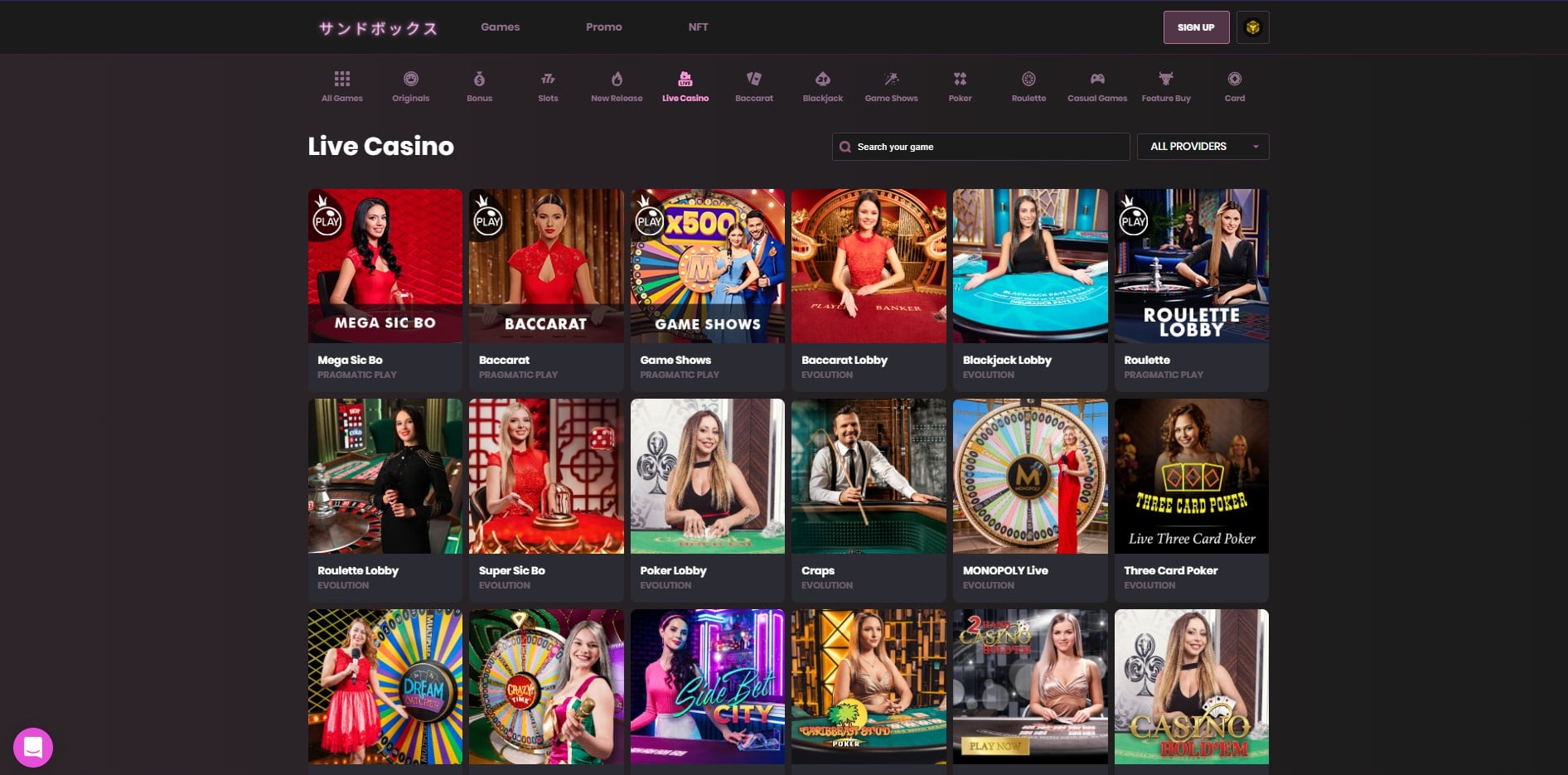The image size is (1568, 775).
Task: Click the Live Casino page heading
Action: 380,146
